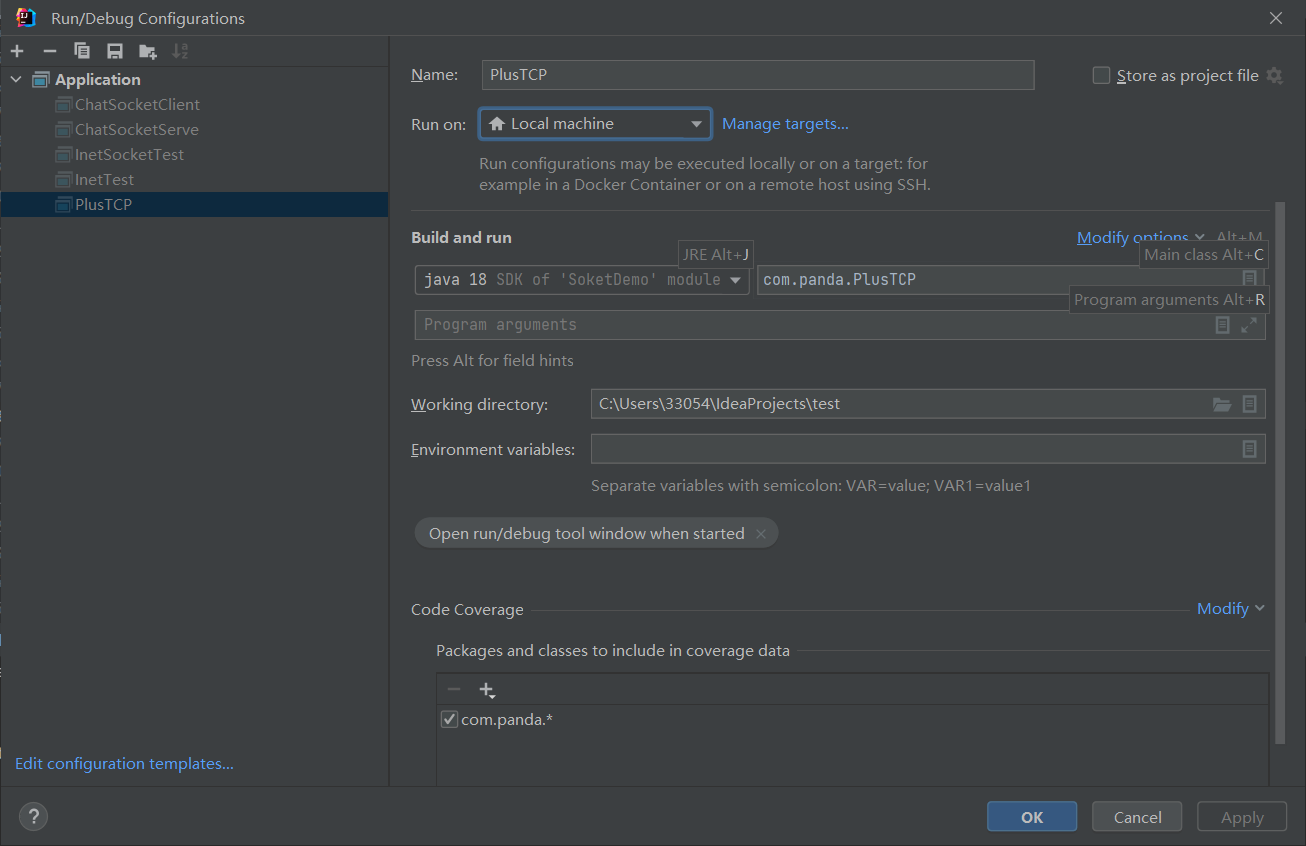Collapse the Application configuration group
The height and width of the screenshot is (846, 1306).
pyautogui.click(x=17, y=80)
